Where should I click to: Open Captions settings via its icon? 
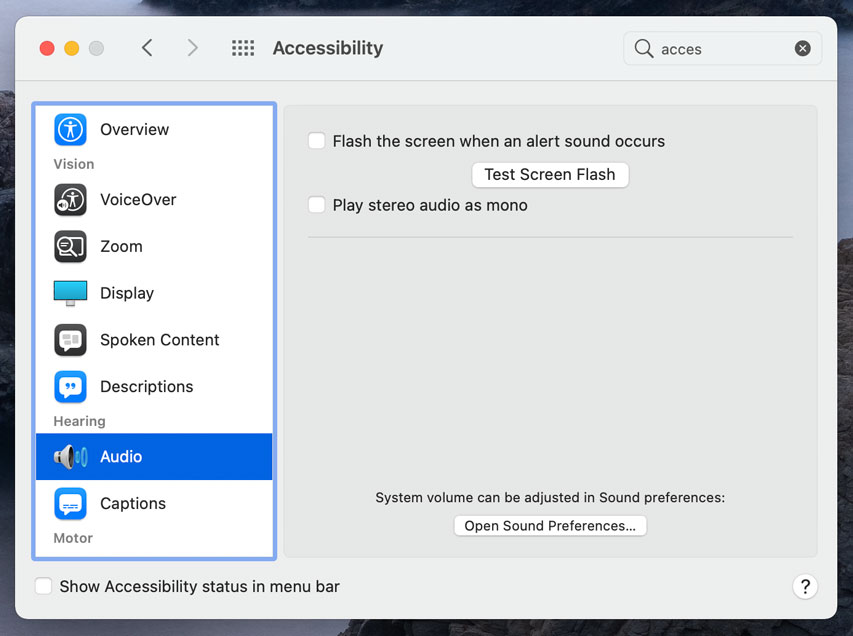[x=68, y=503]
